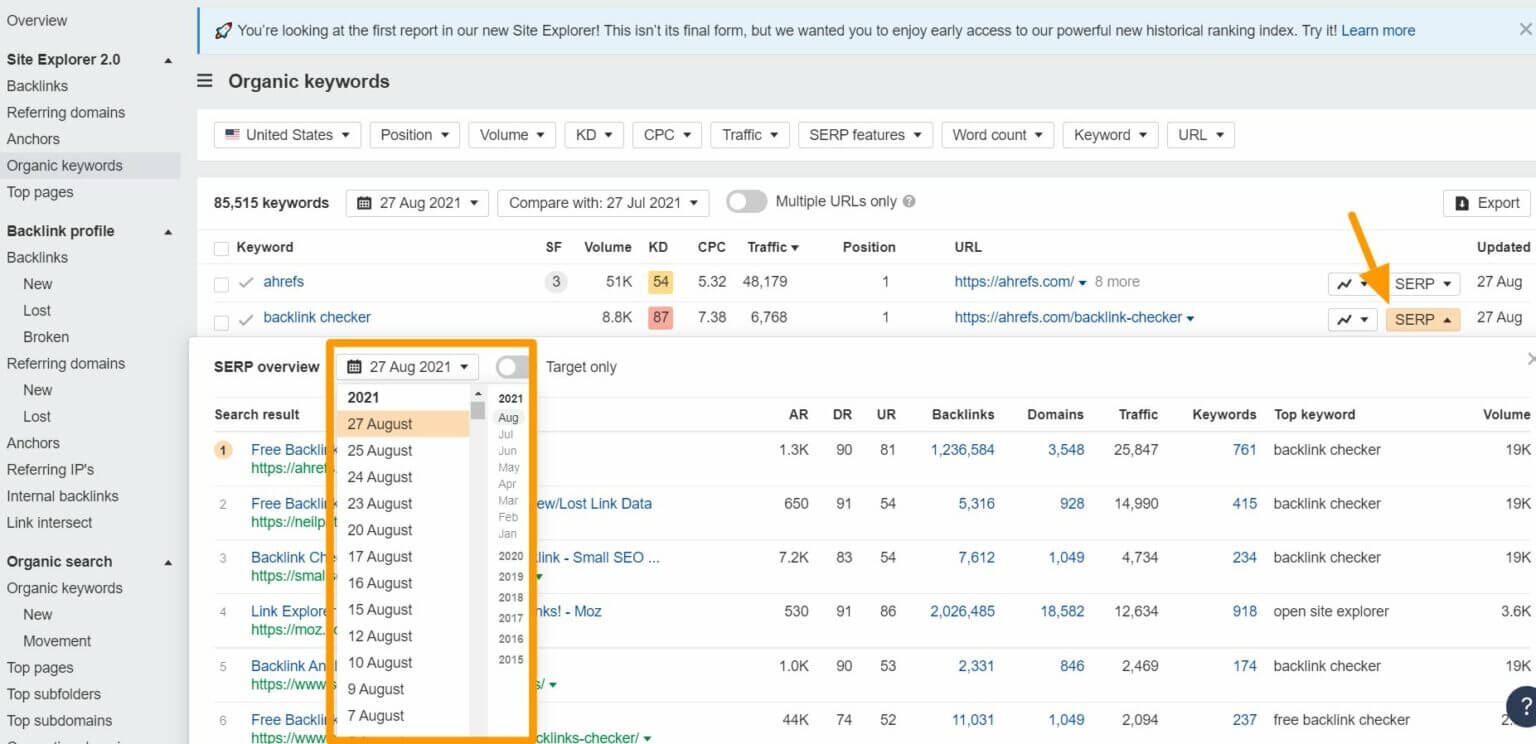Open Movement under Organic keywords in sidebar
The image size is (1536, 744).
(x=57, y=642)
